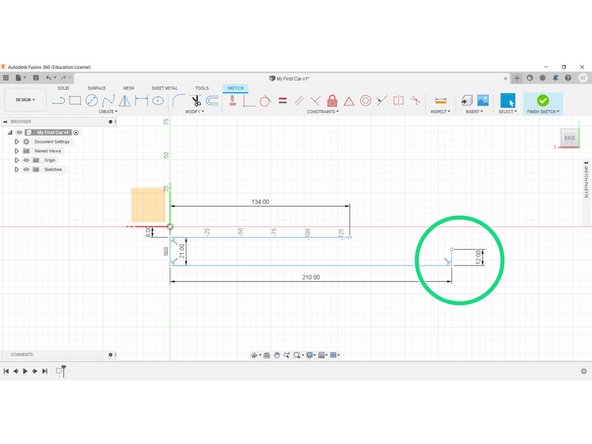Click the Undo arrow
The height and width of the screenshot is (444, 592).
pyautogui.click(x=49, y=78)
